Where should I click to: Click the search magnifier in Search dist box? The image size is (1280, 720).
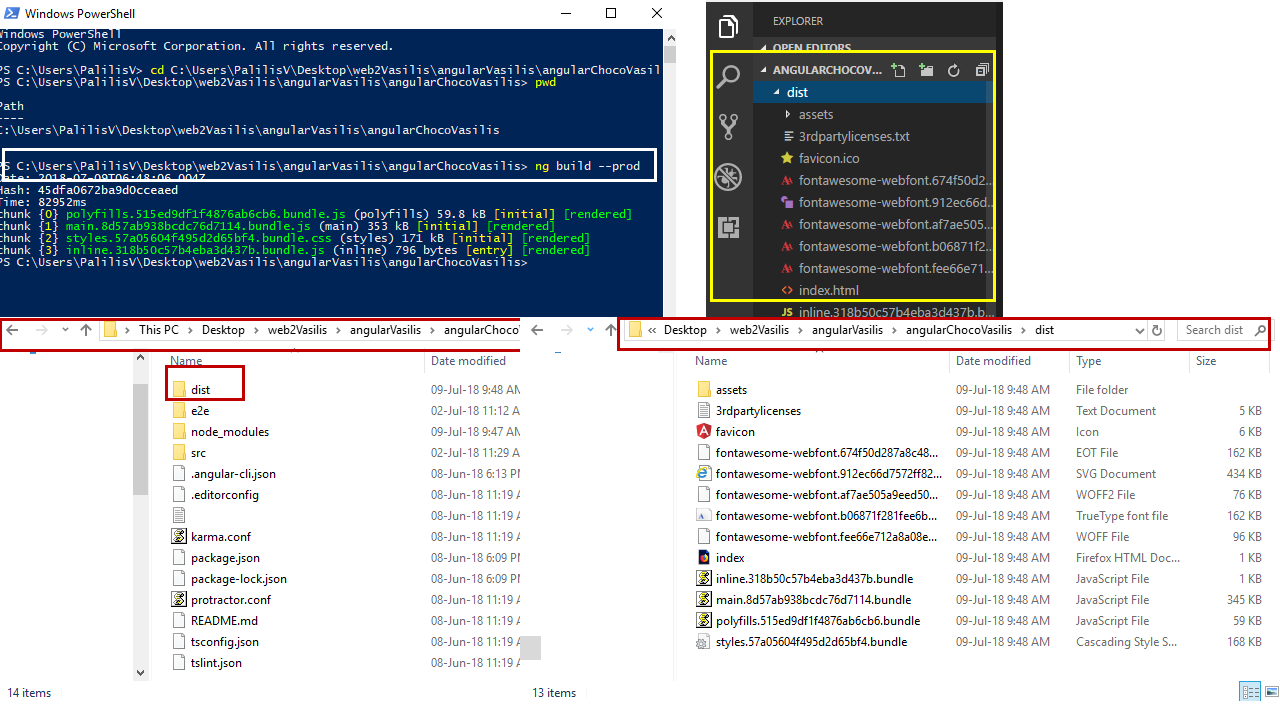pos(1260,330)
